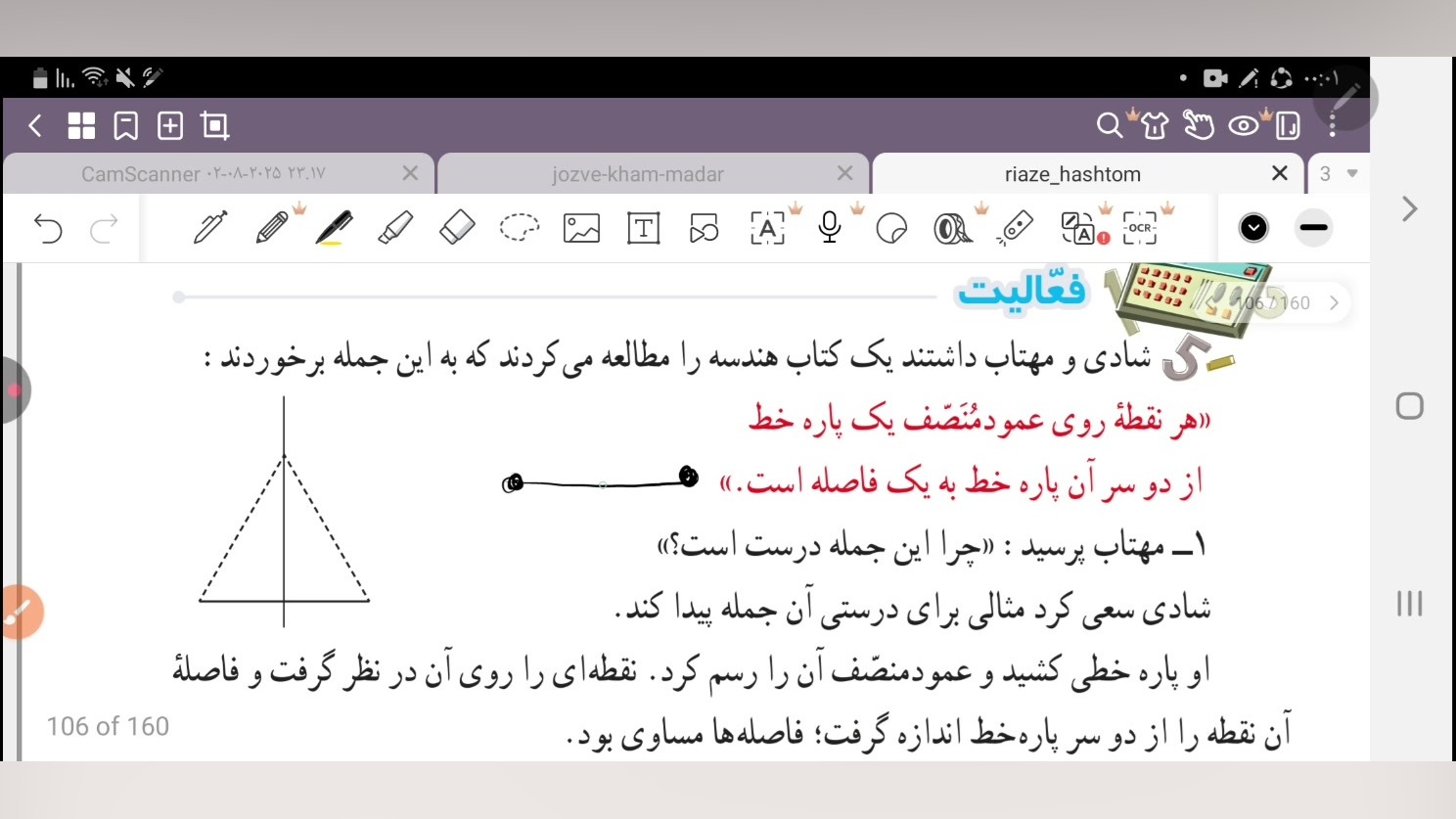
Task: Start audio recording with microphone icon
Action: tap(830, 228)
